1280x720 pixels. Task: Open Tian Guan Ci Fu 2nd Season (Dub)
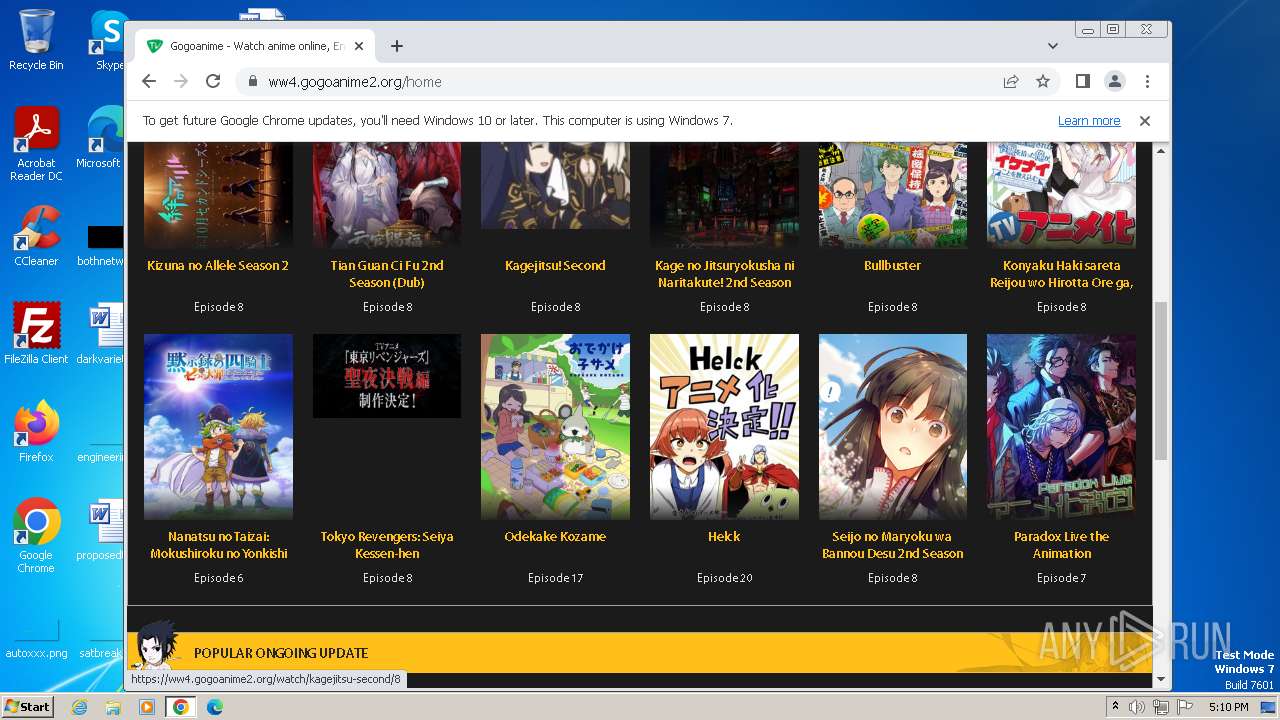click(387, 274)
